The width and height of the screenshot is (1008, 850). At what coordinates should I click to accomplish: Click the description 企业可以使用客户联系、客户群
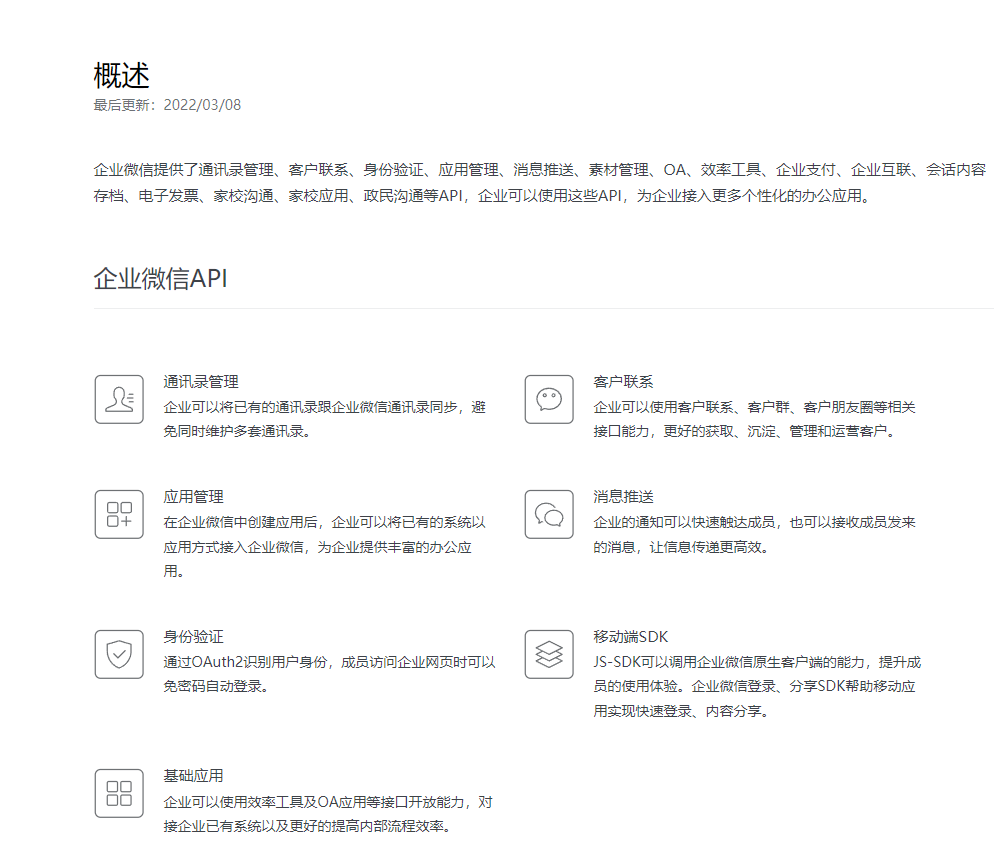(x=754, y=419)
